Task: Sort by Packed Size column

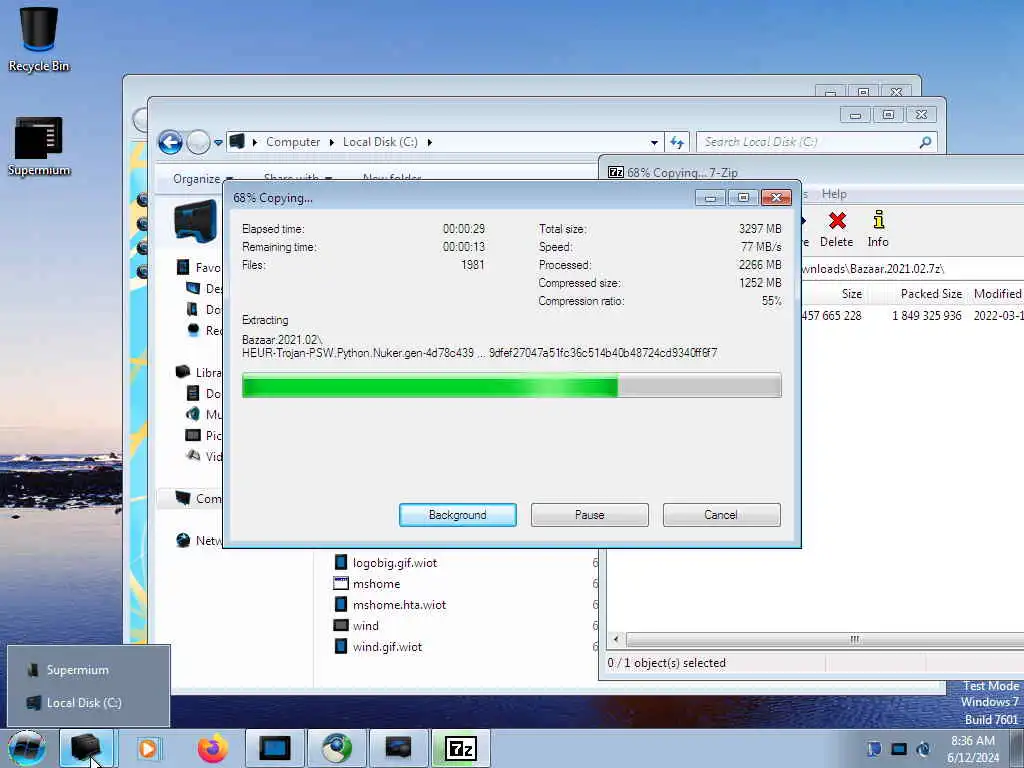Action: click(931, 294)
